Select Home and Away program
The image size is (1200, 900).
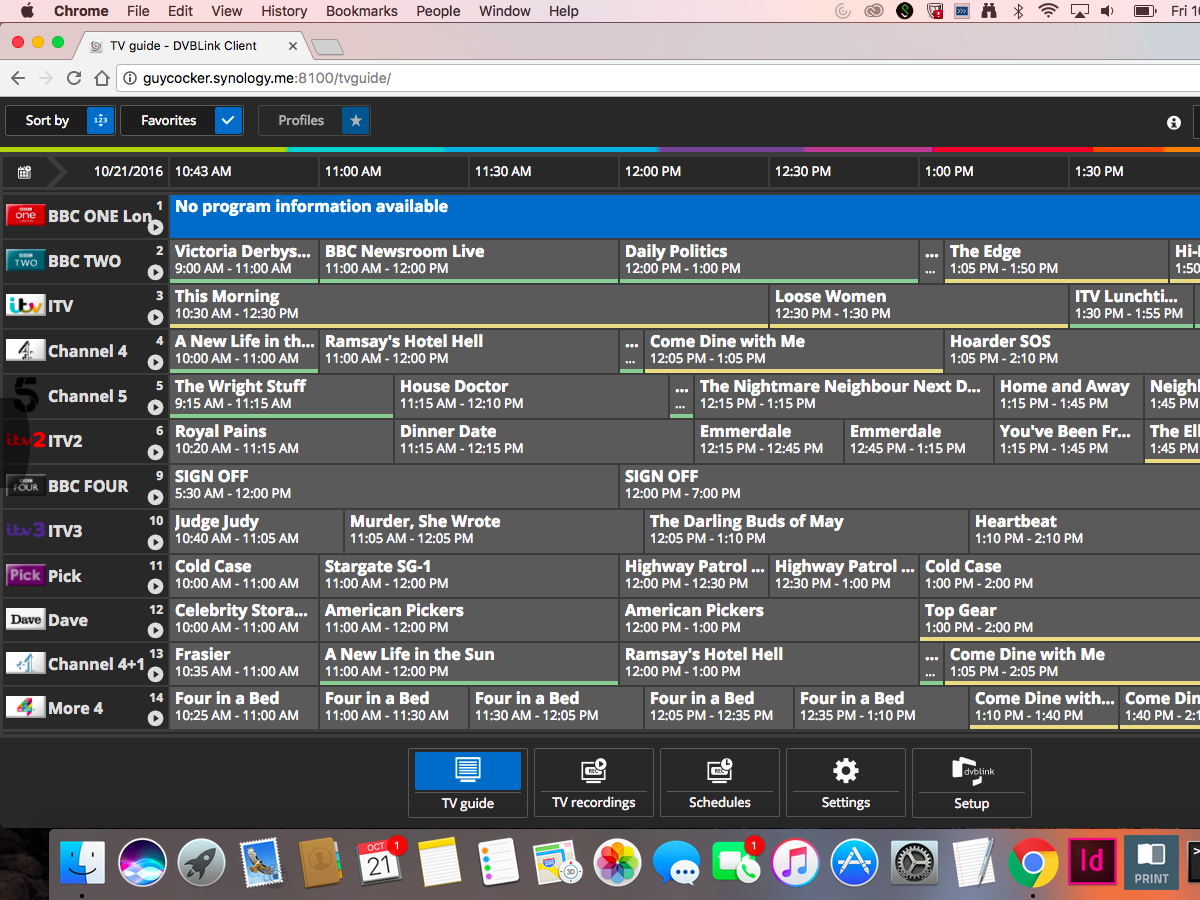click(x=1069, y=395)
